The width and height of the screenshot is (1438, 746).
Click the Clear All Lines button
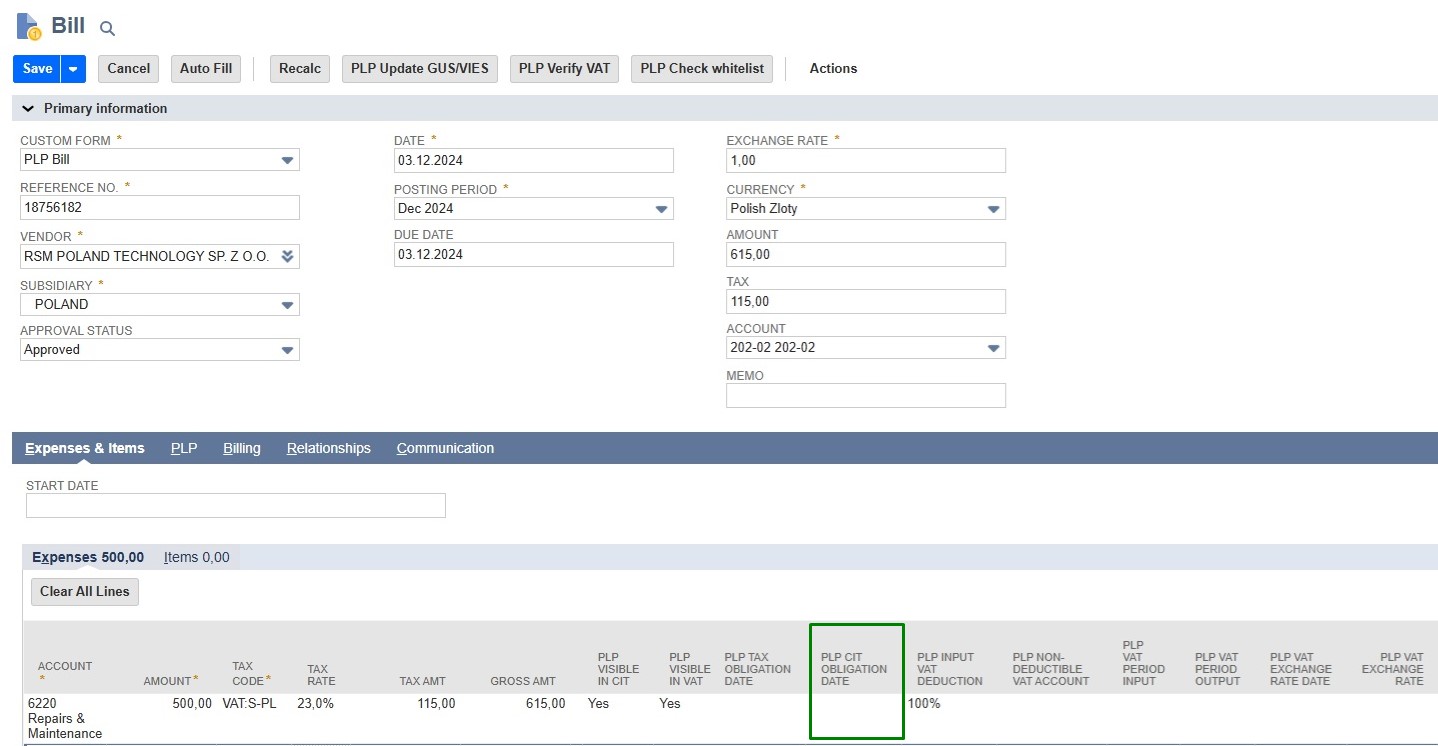point(85,592)
